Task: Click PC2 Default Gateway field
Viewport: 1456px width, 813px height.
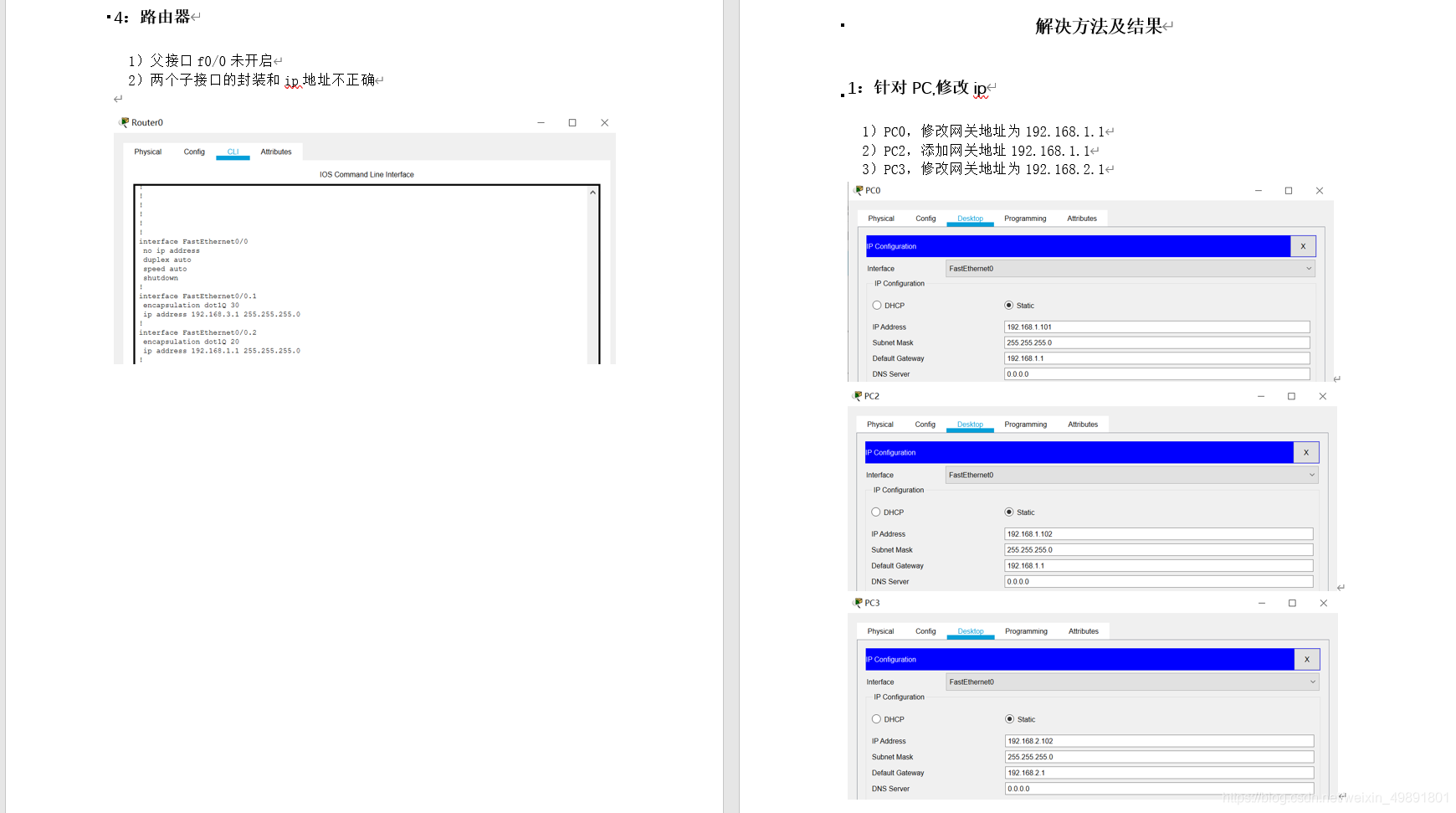Action: [1159, 566]
